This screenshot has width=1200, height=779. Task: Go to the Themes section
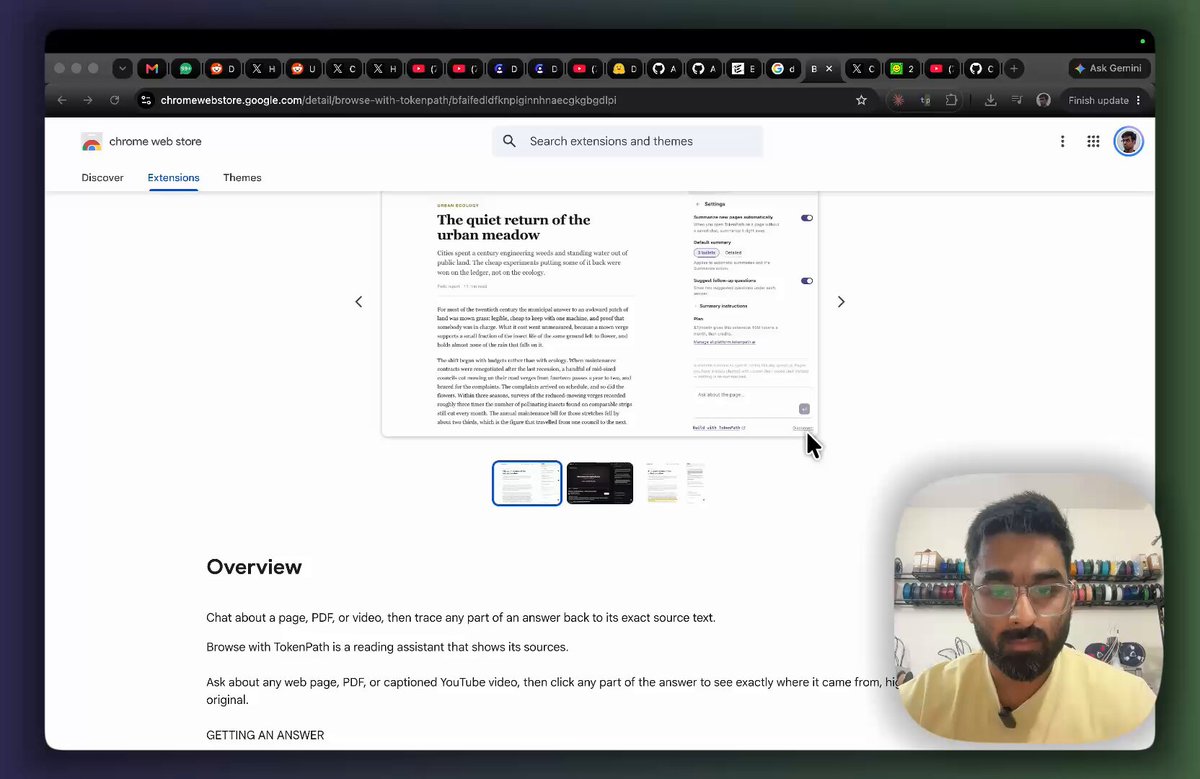coord(242,178)
